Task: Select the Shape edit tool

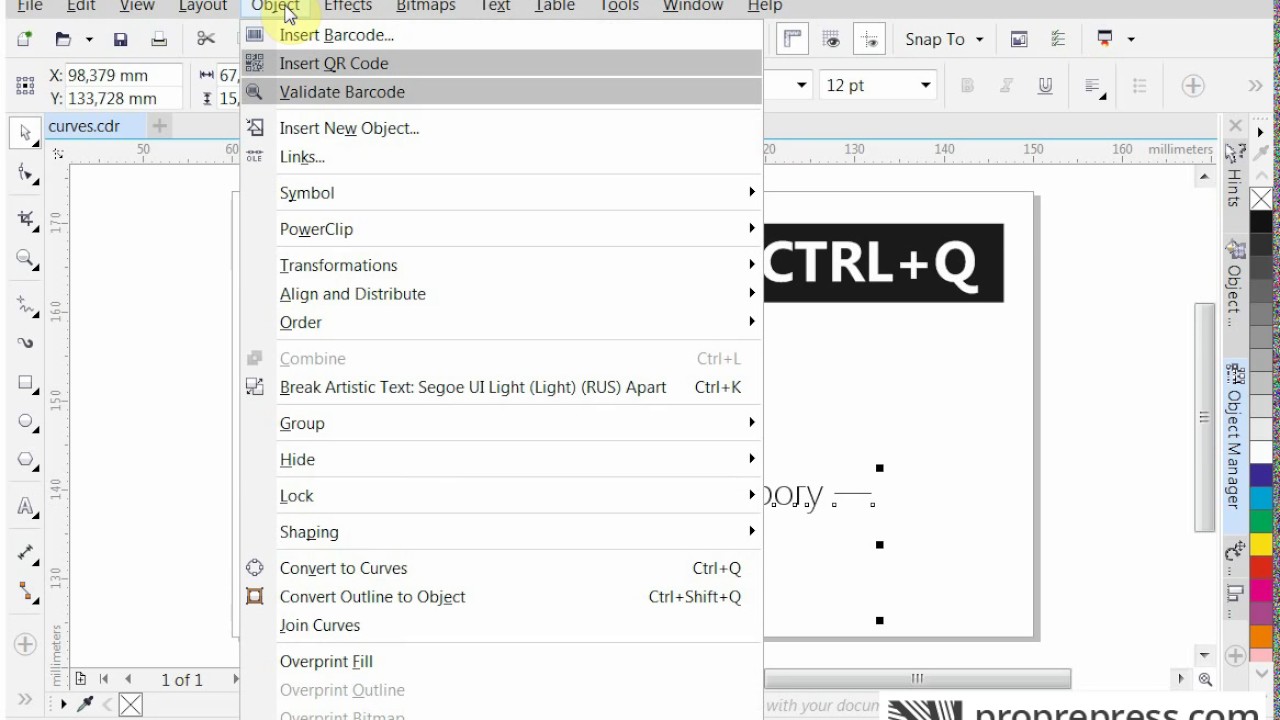Action: coord(25,175)
